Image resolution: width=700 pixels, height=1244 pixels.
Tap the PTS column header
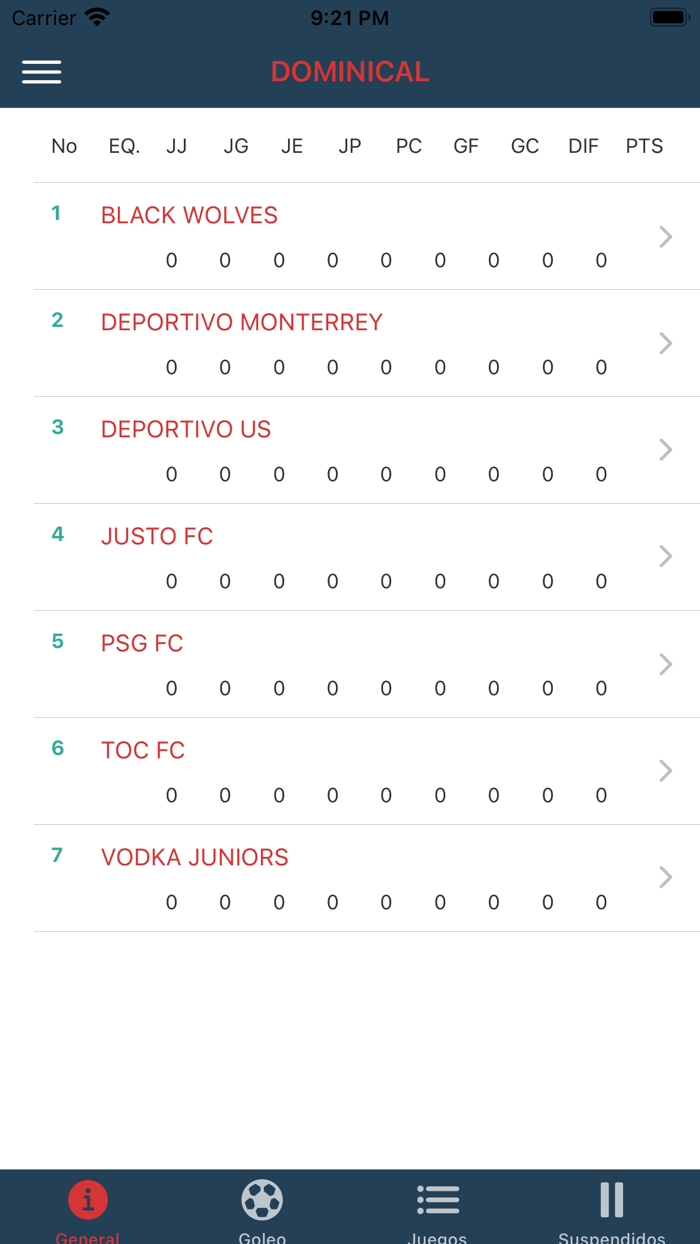click(644, 146)
